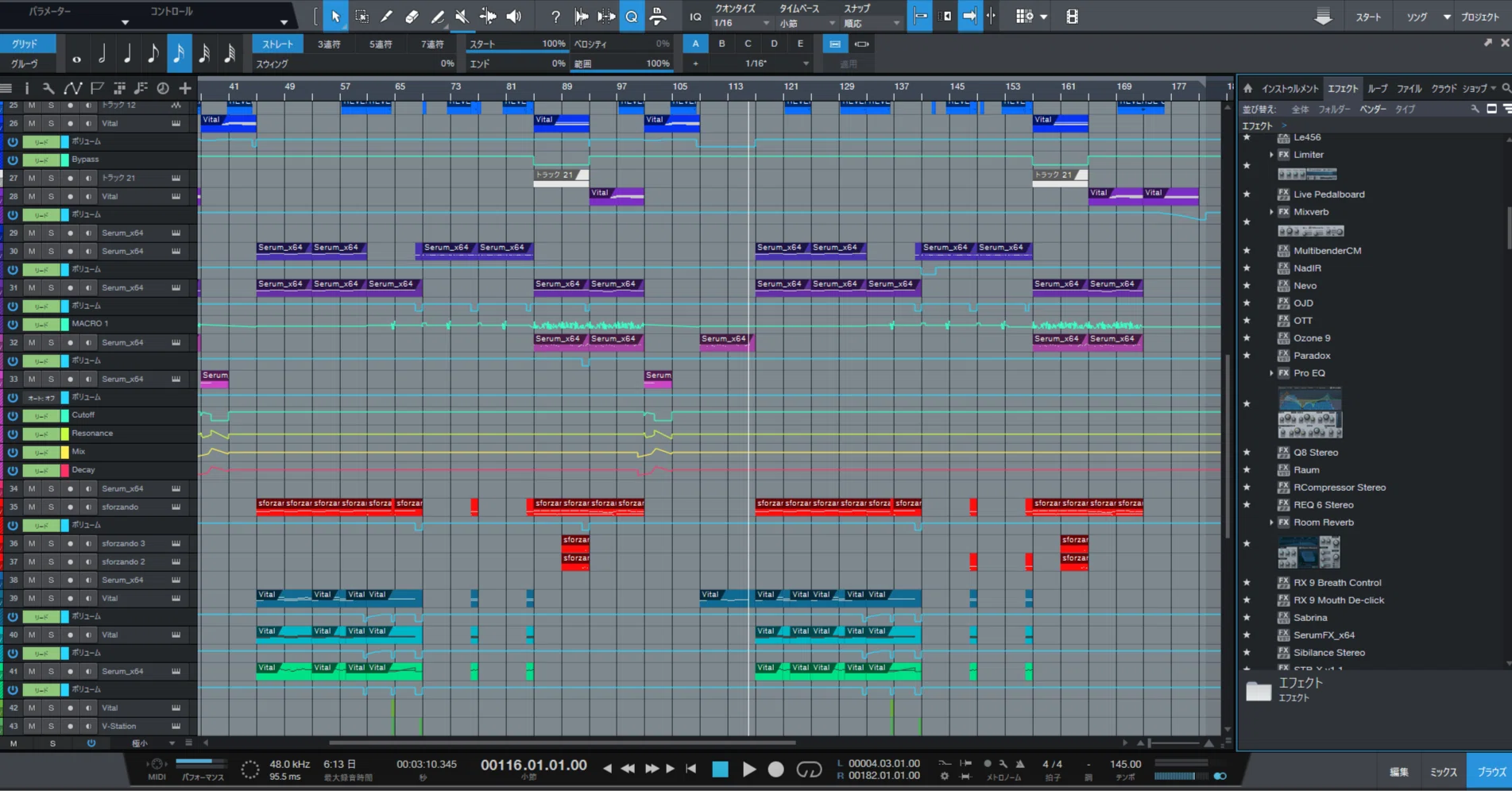Click the Swing percentage slider
The height and width of the screenshot is (791, 1512).
[355, 64]
